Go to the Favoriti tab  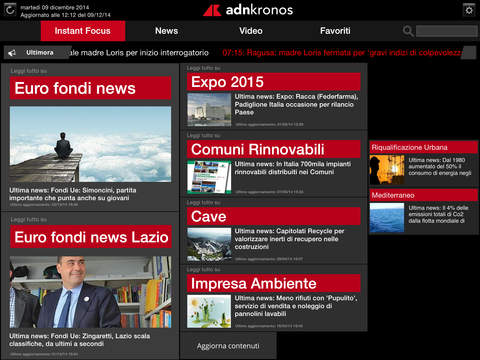[335, 31]
